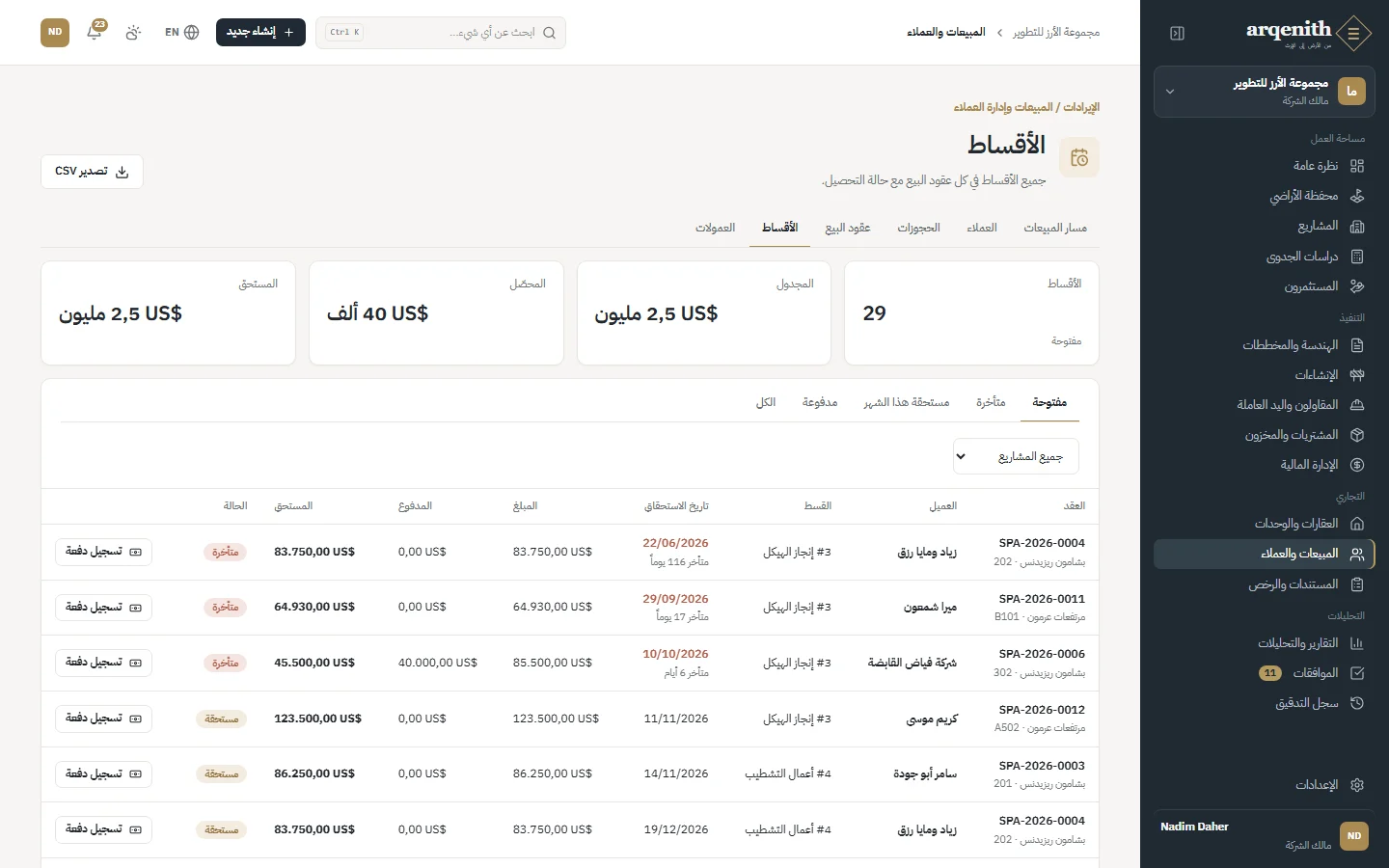Switch language to EN
1389x868 pixels.
pos(181,32)
